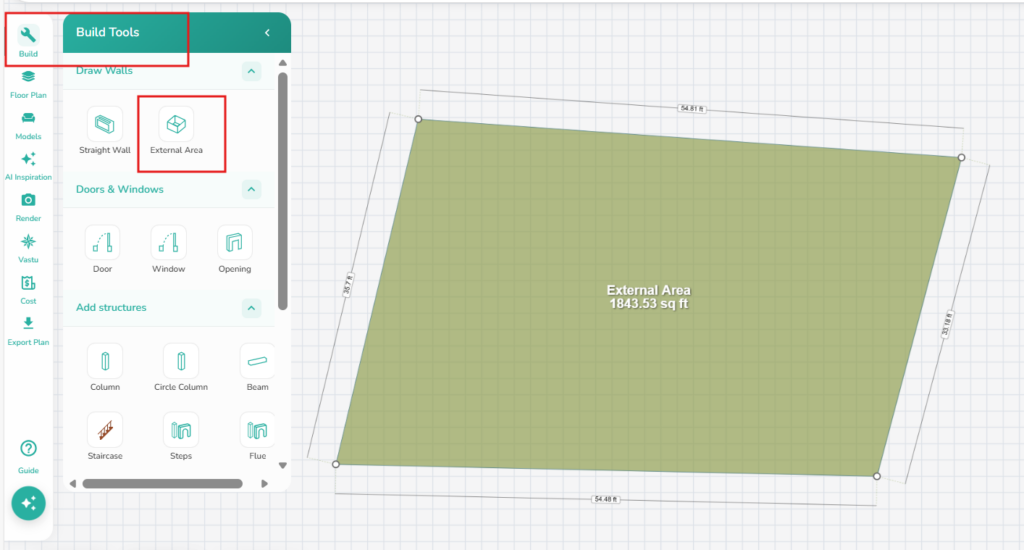Open the Guide help button
This screenshot has width=1024, height=550.
click(28, 455)
